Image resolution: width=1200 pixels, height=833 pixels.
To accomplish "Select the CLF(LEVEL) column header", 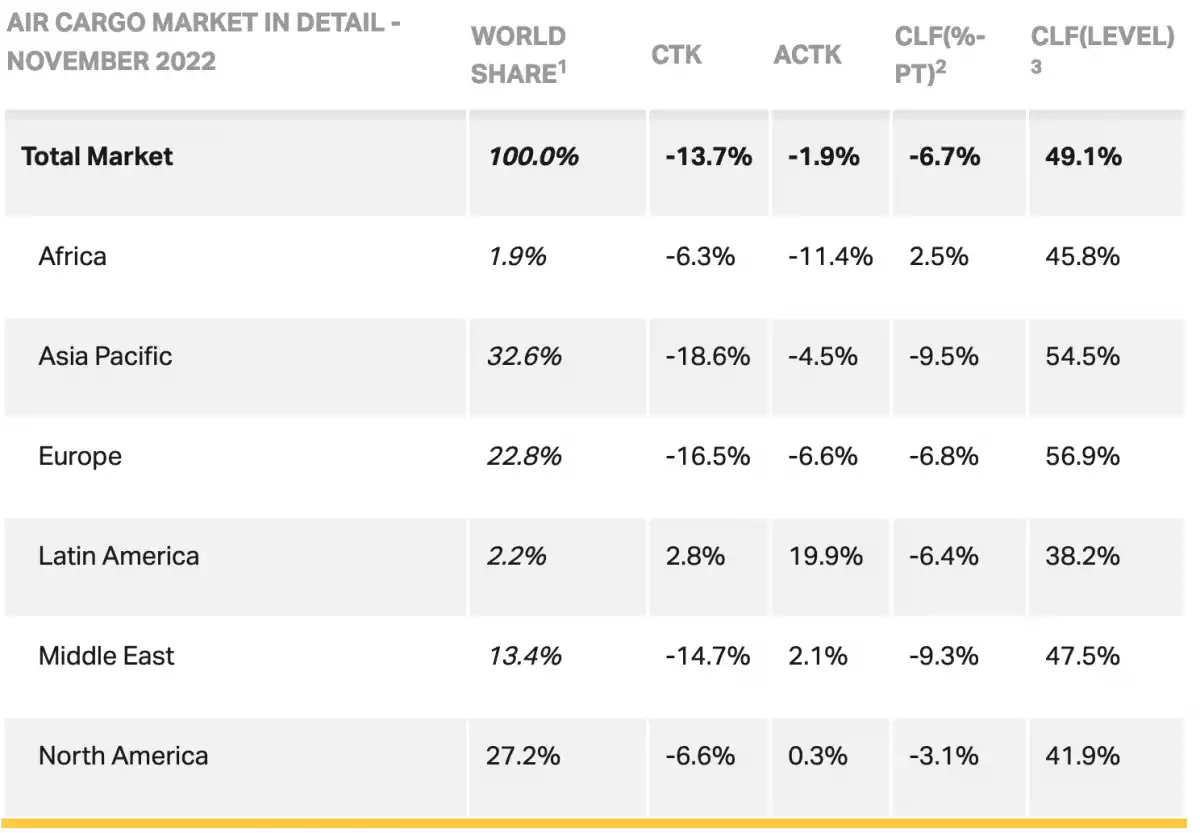I will tap(1102, 37).
